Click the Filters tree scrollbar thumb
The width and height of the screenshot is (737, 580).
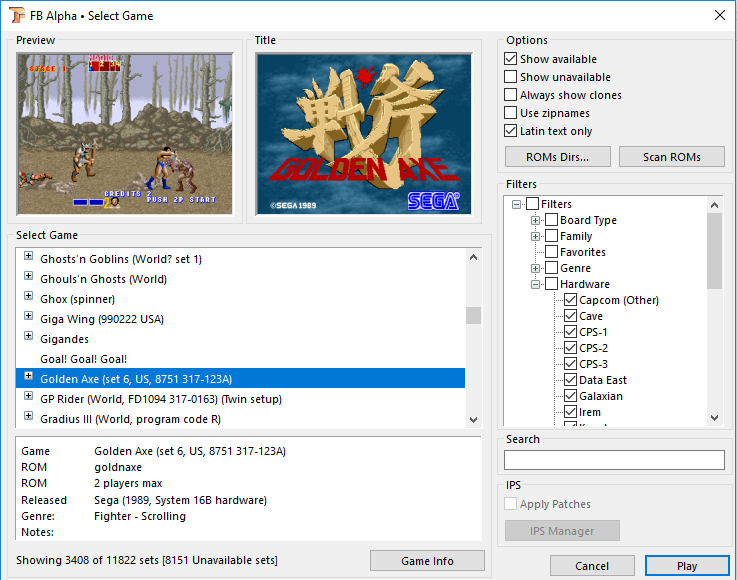pyautogui.click(x=714, y=251)
